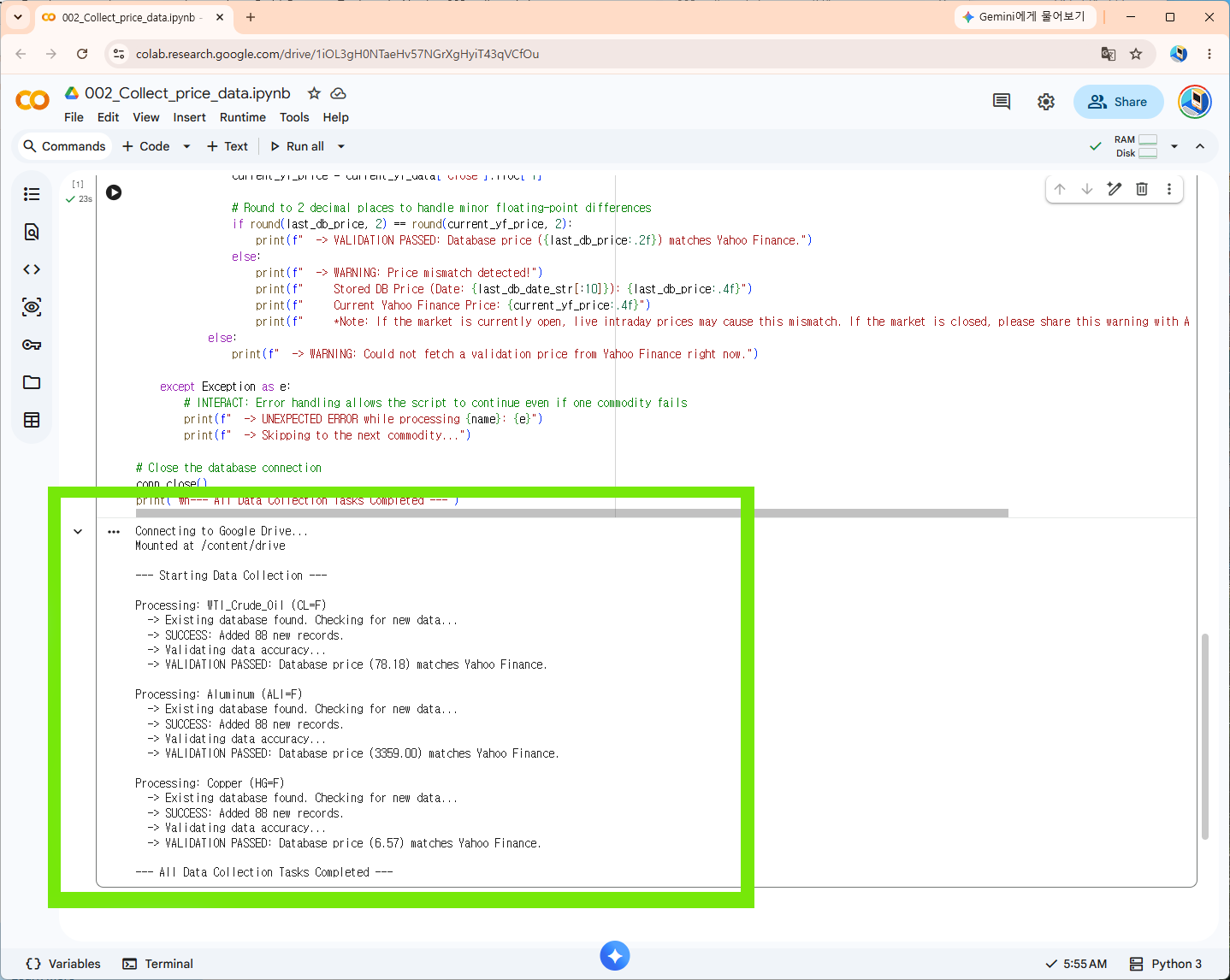1230x980 pixels.
Task: Run the code cell with the play button
Action: (114, 192)
